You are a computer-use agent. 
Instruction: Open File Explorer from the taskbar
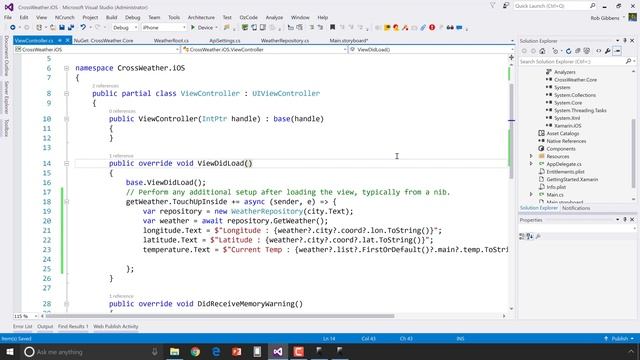point(174,351)
